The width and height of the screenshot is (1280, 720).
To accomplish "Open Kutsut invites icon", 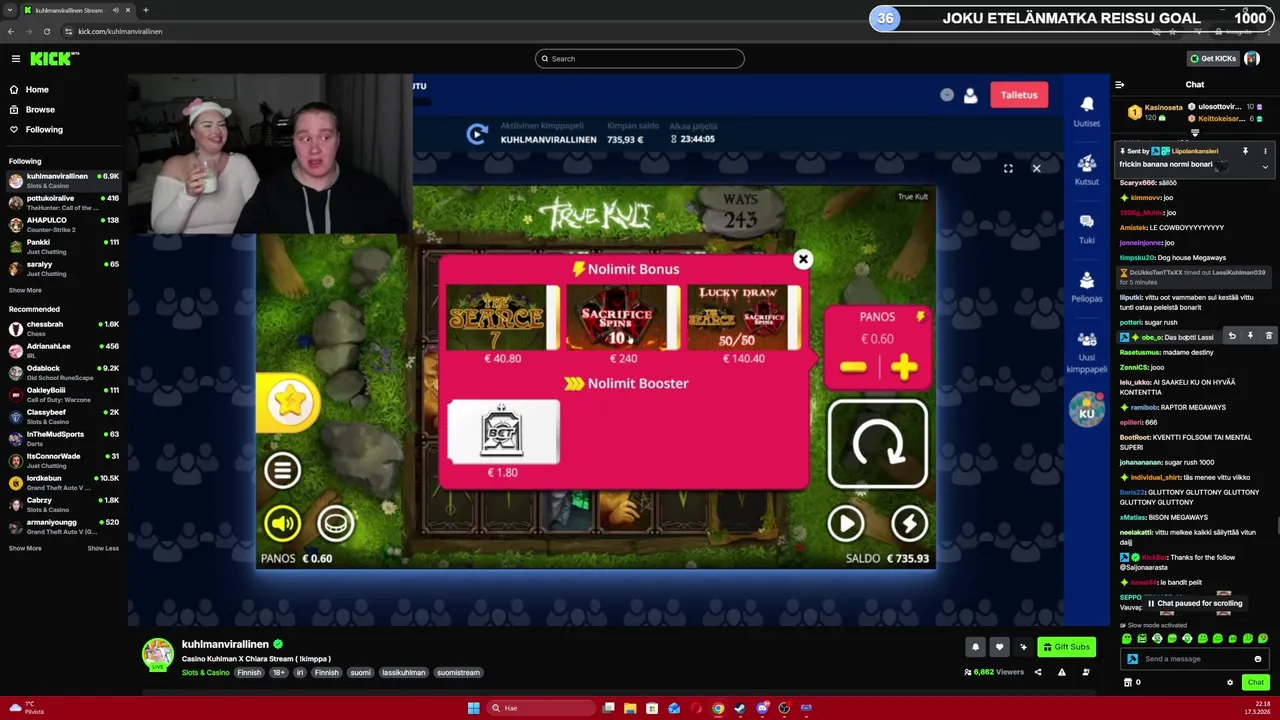I will coord(1087,170).
